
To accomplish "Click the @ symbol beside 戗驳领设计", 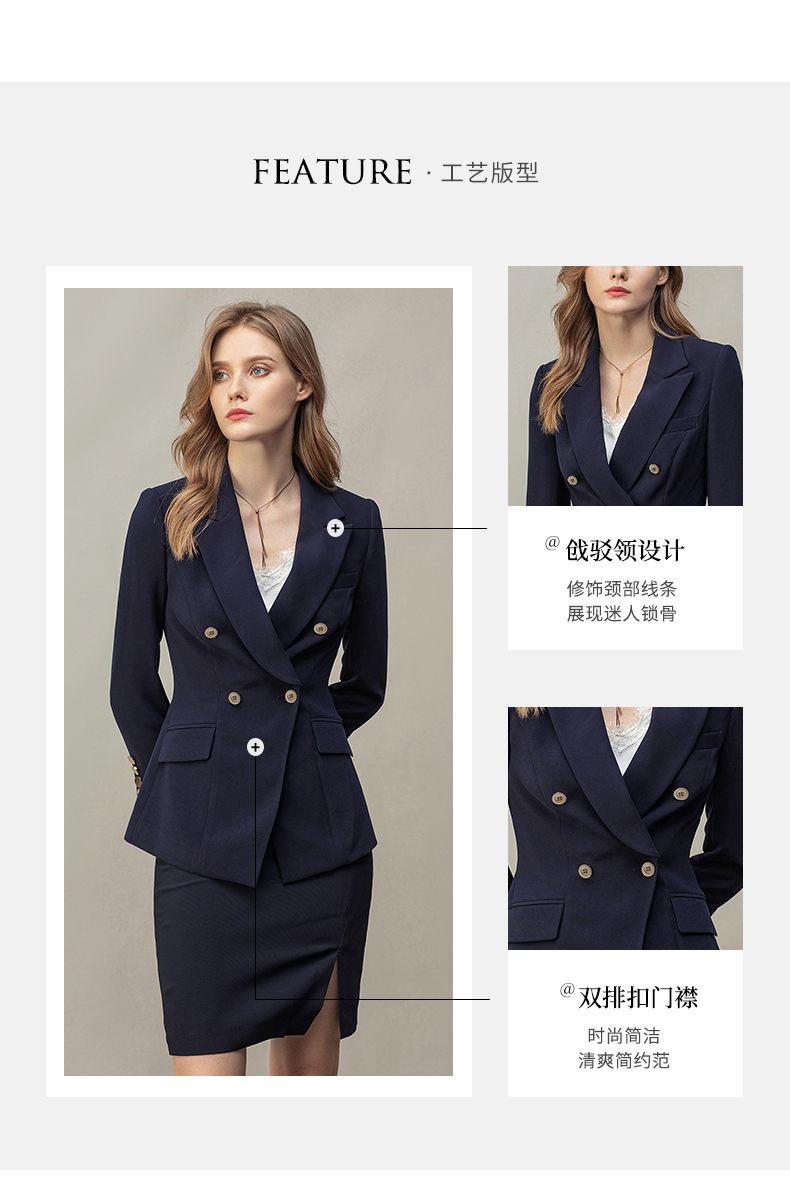I will pyautogui.click(x=552, y=543).
